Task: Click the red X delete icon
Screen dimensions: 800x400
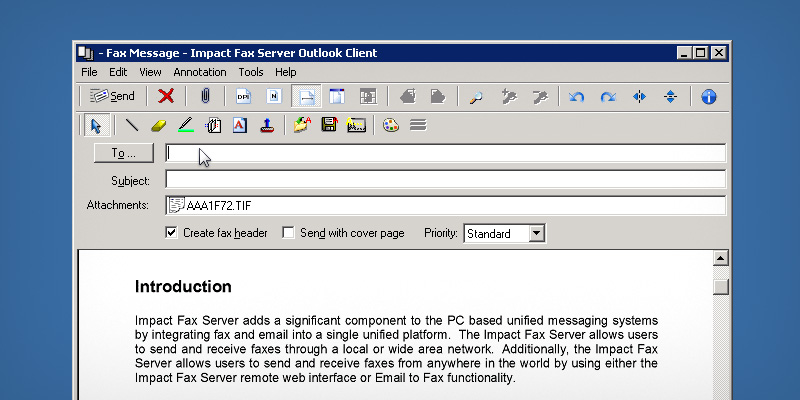Action: [x=166, y=96]
